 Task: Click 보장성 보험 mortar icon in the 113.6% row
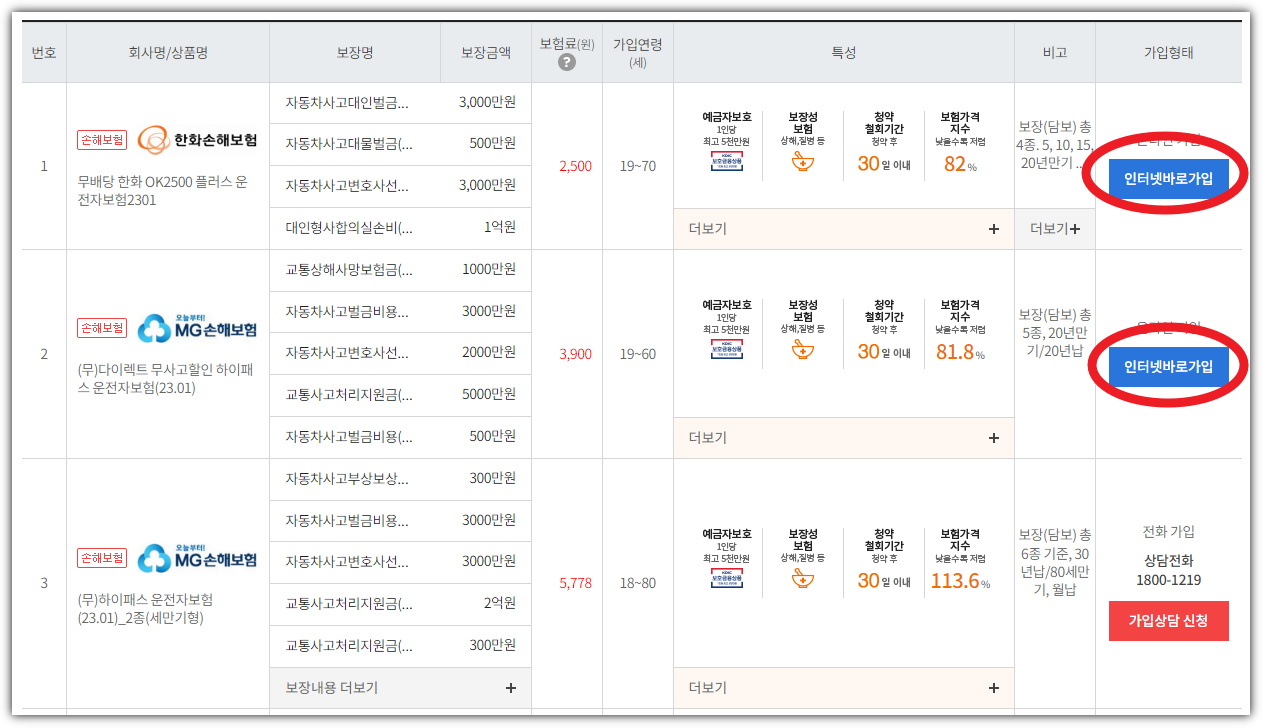coord(802,579)
